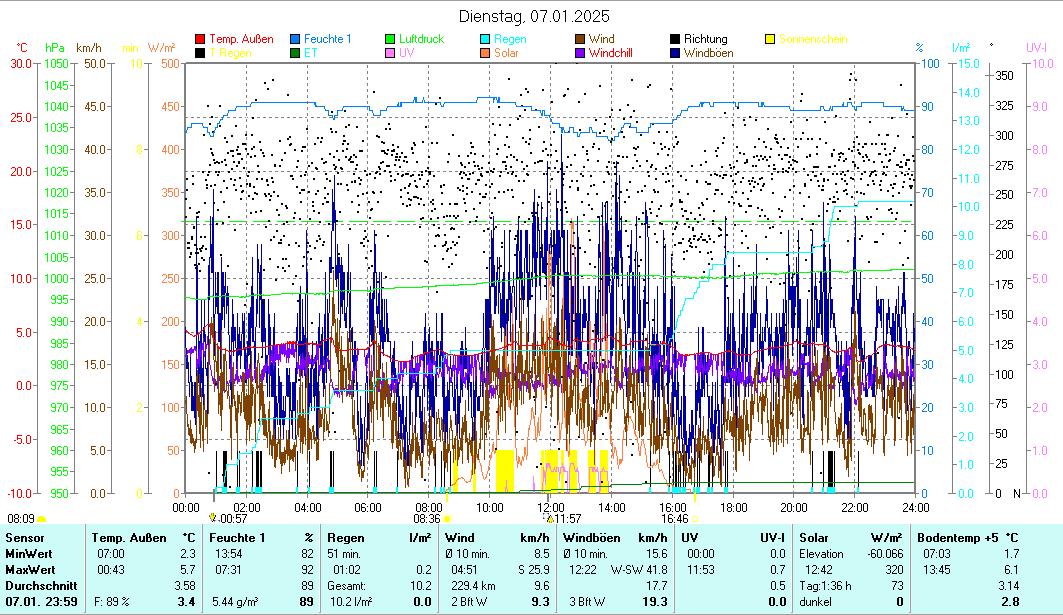Click the purple Windchill legend swatch

click(580, 53)
